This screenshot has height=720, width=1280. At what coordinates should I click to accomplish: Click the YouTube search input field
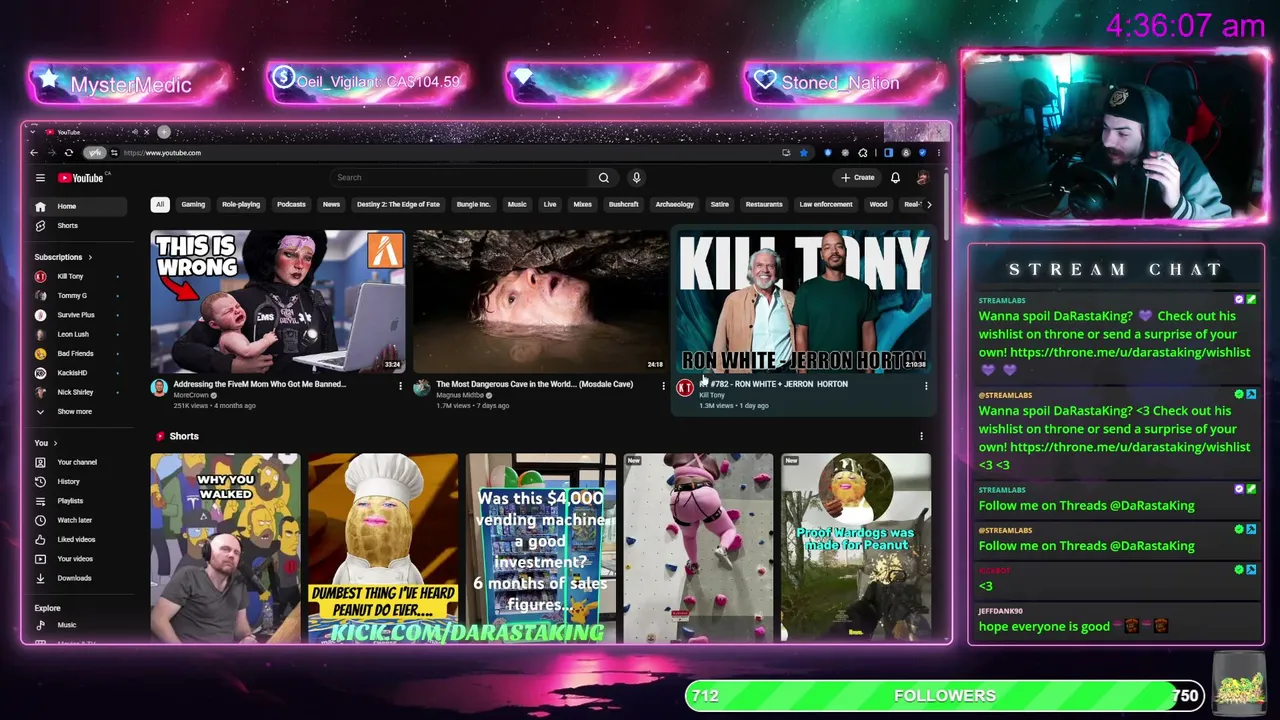[x=460, y=178]
